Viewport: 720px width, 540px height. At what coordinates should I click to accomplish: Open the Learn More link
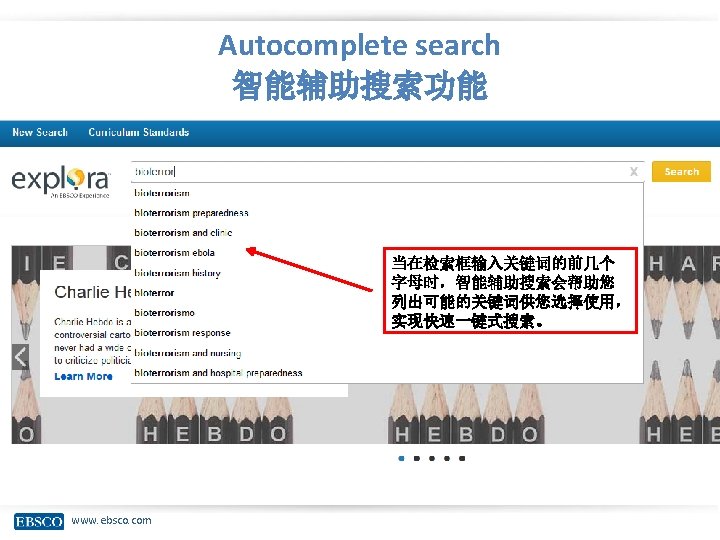84,377
